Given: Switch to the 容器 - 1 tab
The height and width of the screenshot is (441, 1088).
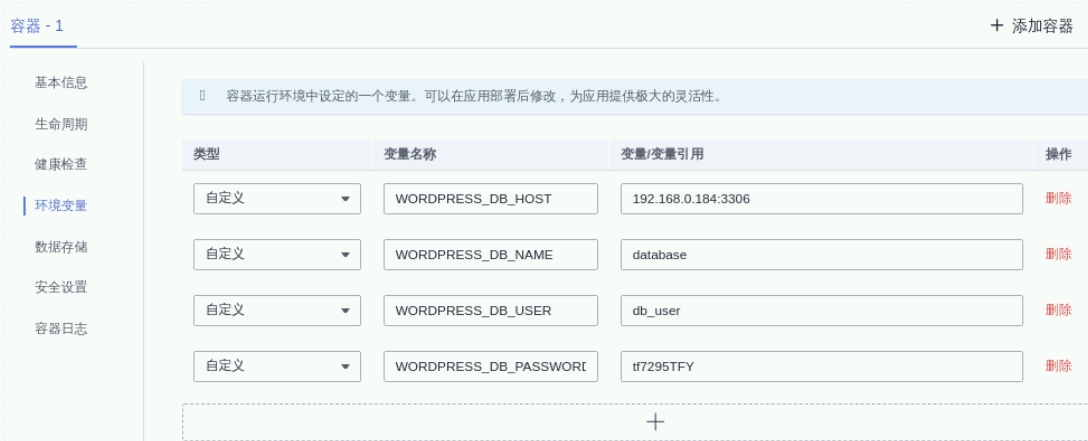Looking at the screenshot, I should click(x=37, y=26).
